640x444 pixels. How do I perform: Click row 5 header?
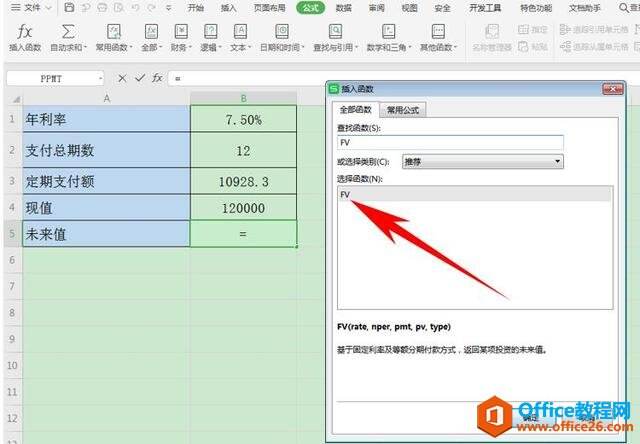click(x=12, y=233)
